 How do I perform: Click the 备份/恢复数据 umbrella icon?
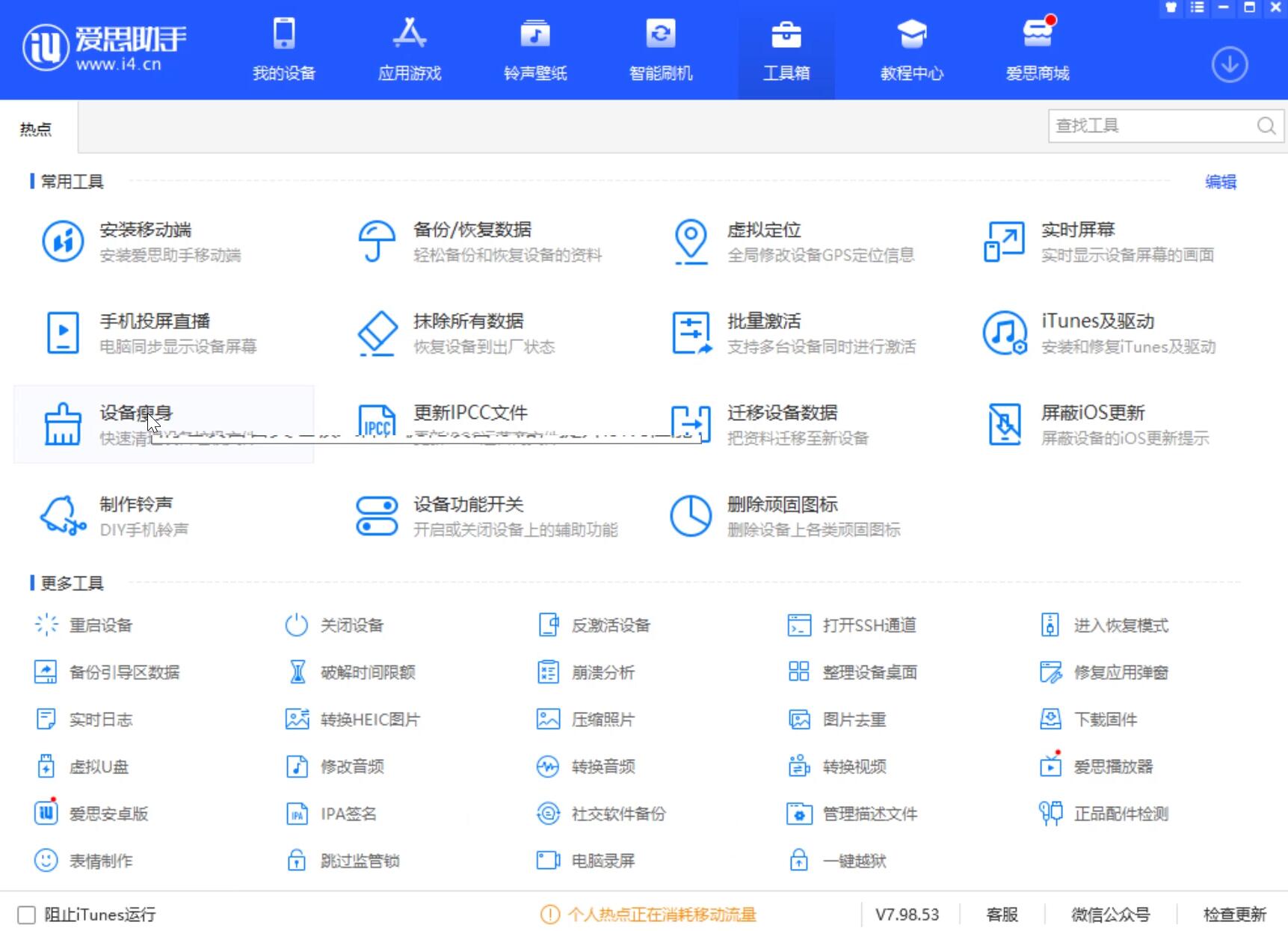(377, 242)
